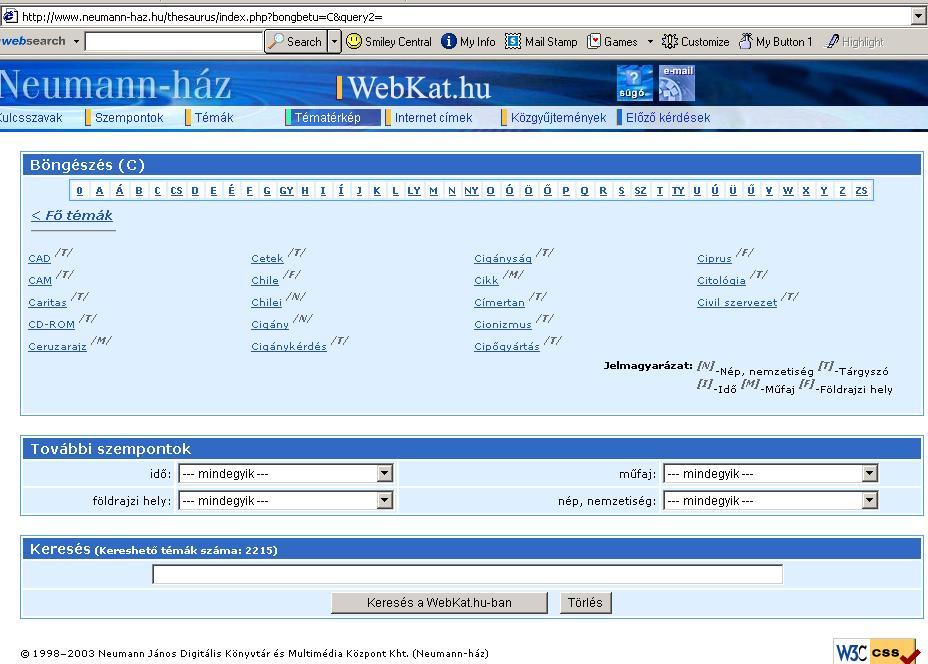Open the CD-ROM topic link
Screen dimensions: 928x664
pyautogui.click(x=51, y=324)
